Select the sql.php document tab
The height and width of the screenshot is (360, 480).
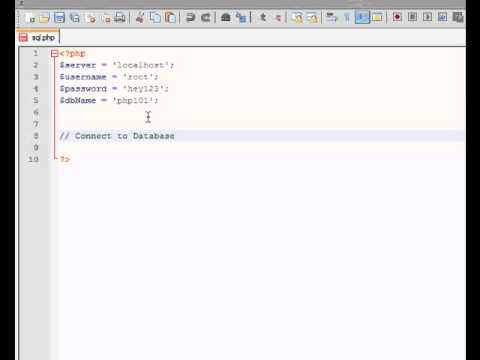(38, 38)
